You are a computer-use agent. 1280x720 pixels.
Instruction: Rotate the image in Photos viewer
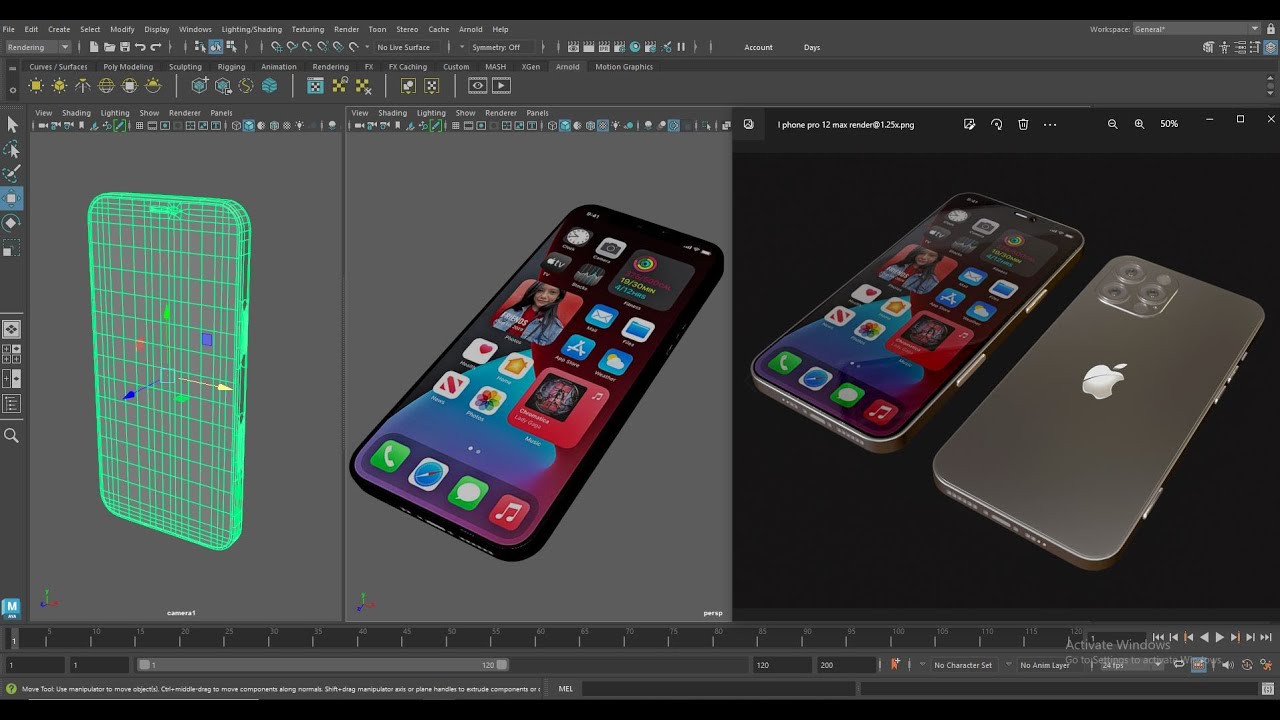coord(996,124)
